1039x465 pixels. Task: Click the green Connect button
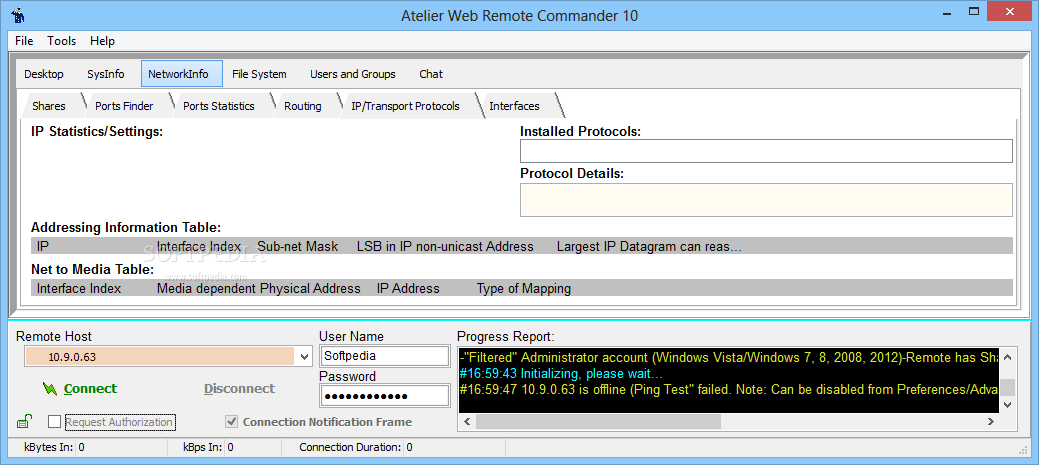tap(80, 389)
